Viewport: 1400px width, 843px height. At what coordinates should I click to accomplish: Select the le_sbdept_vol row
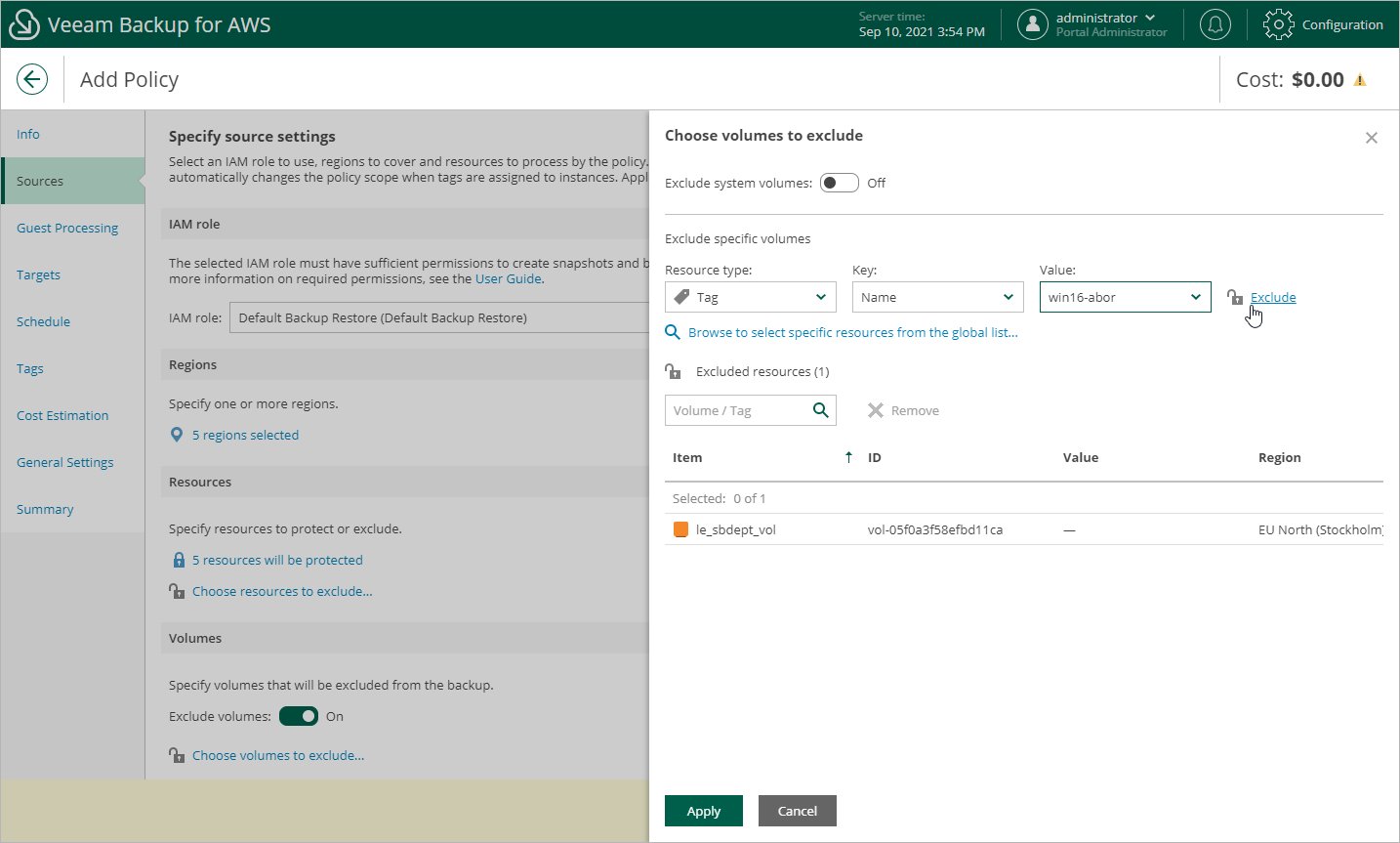1024,529
